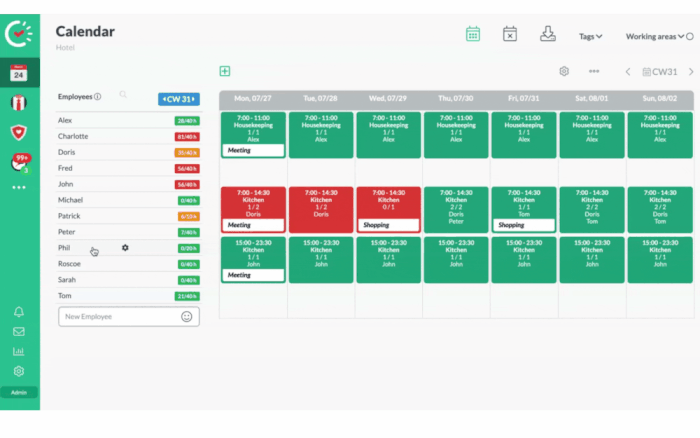Screen dimensions: 700x438
Task: Open the more options dots in sidebar
Action: [x=19, y=187]
